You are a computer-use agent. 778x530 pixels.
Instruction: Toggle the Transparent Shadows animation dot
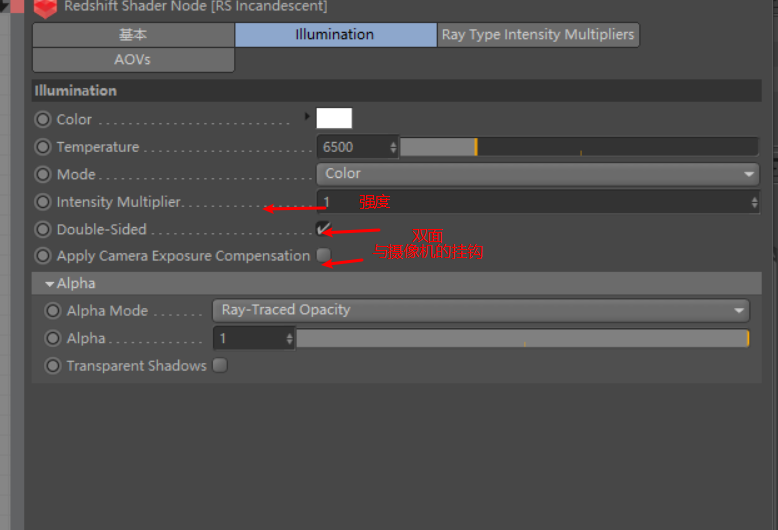point(53,366)
